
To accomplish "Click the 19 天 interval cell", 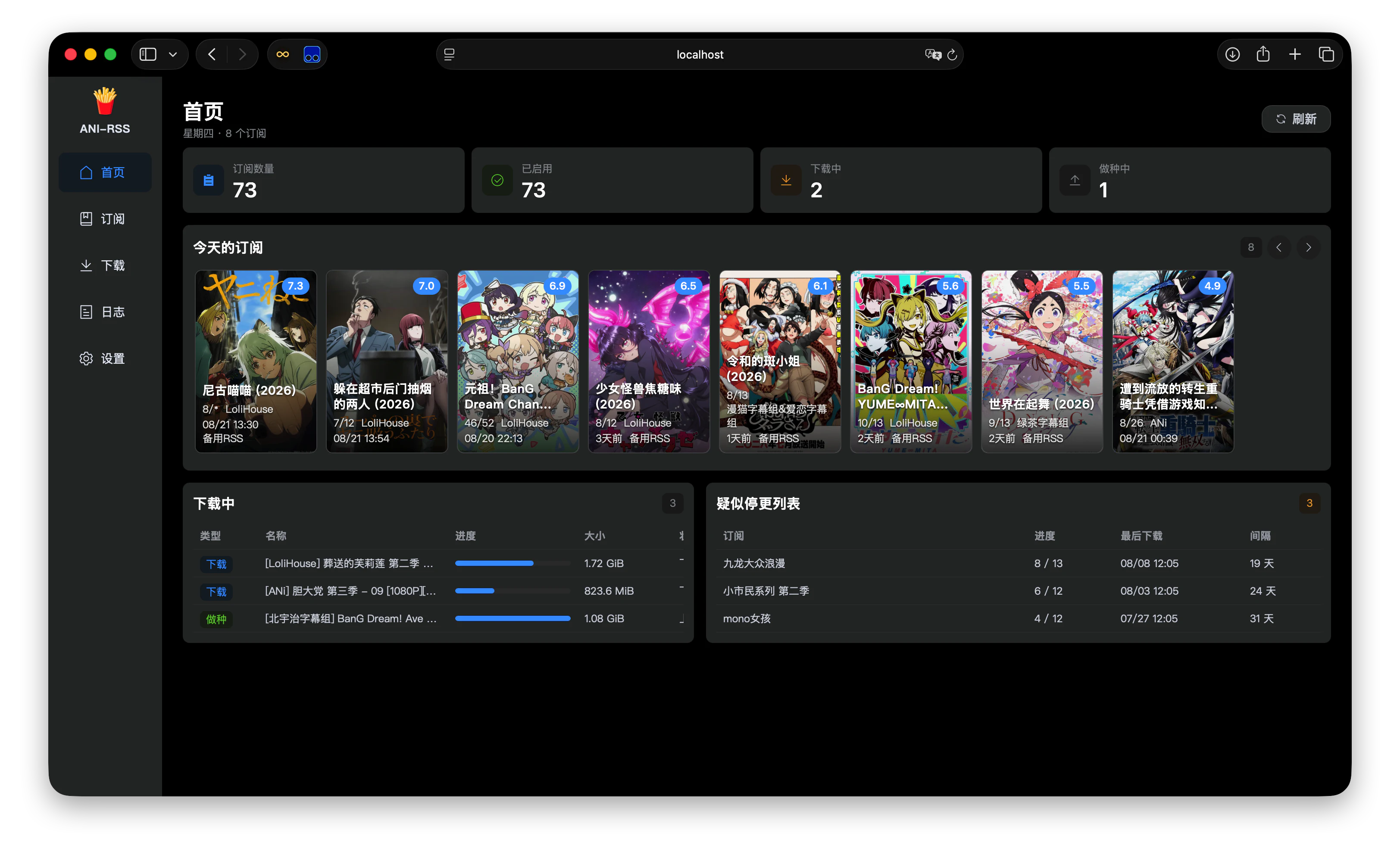I will point(1262,564).
